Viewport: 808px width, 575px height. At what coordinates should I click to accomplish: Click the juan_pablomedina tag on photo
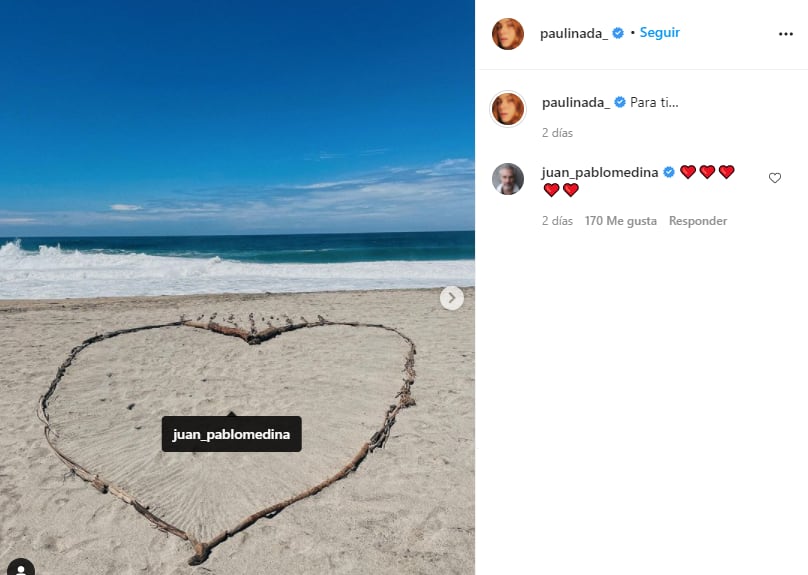pyautogui.click(x=231, y=434)
